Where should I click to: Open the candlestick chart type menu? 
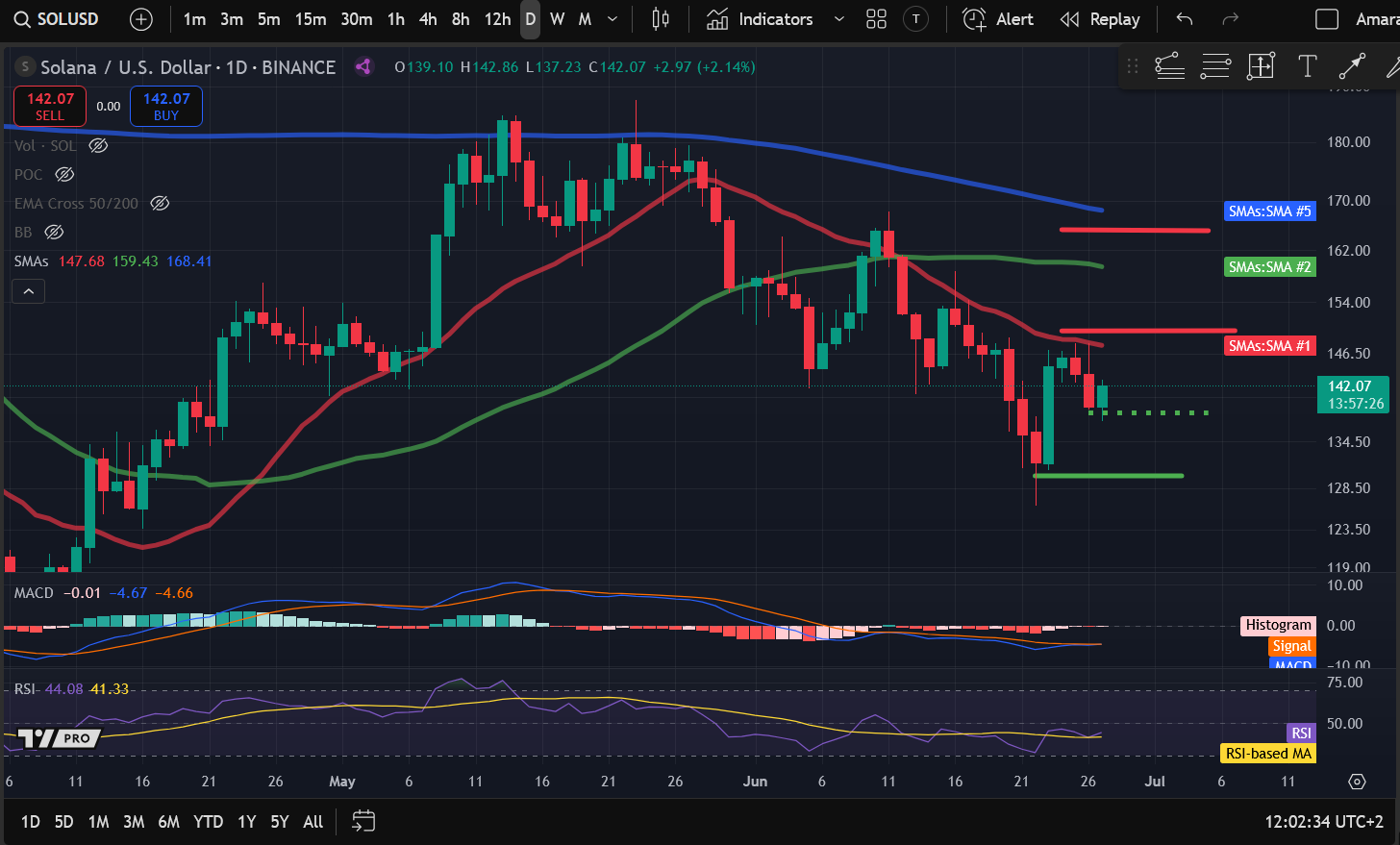tap(661, 19)
